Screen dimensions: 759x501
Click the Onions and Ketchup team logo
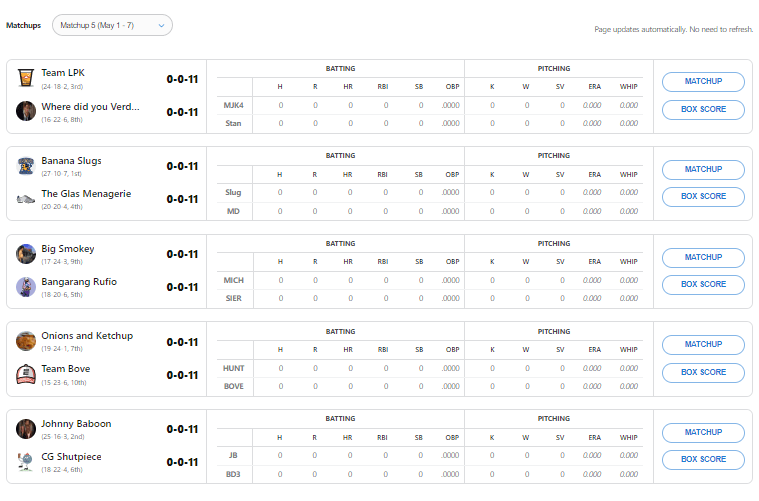(x=26, y=341)
